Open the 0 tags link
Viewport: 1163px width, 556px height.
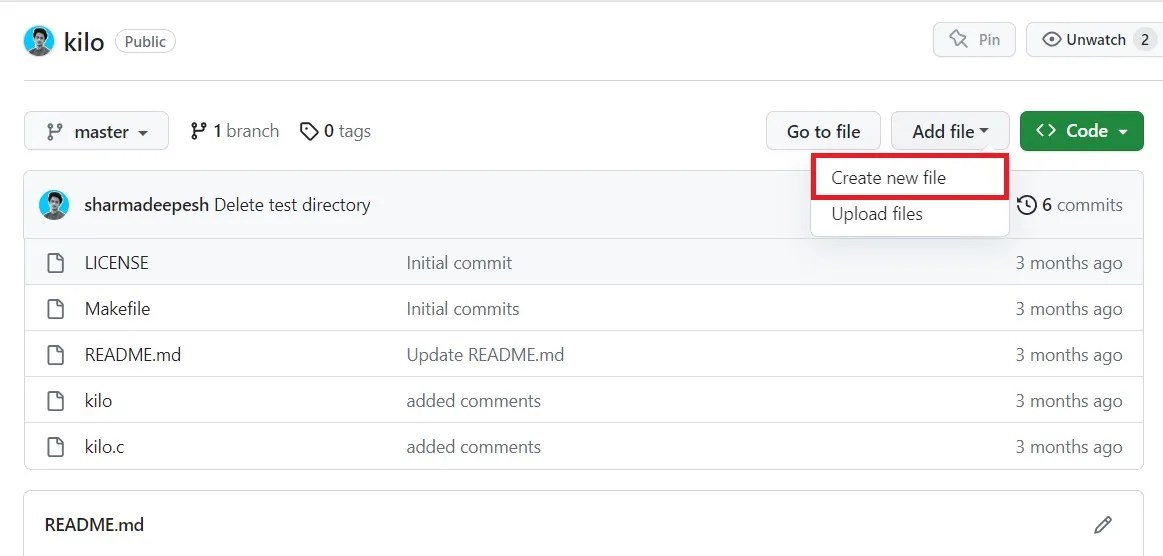(x=335, y=131)
